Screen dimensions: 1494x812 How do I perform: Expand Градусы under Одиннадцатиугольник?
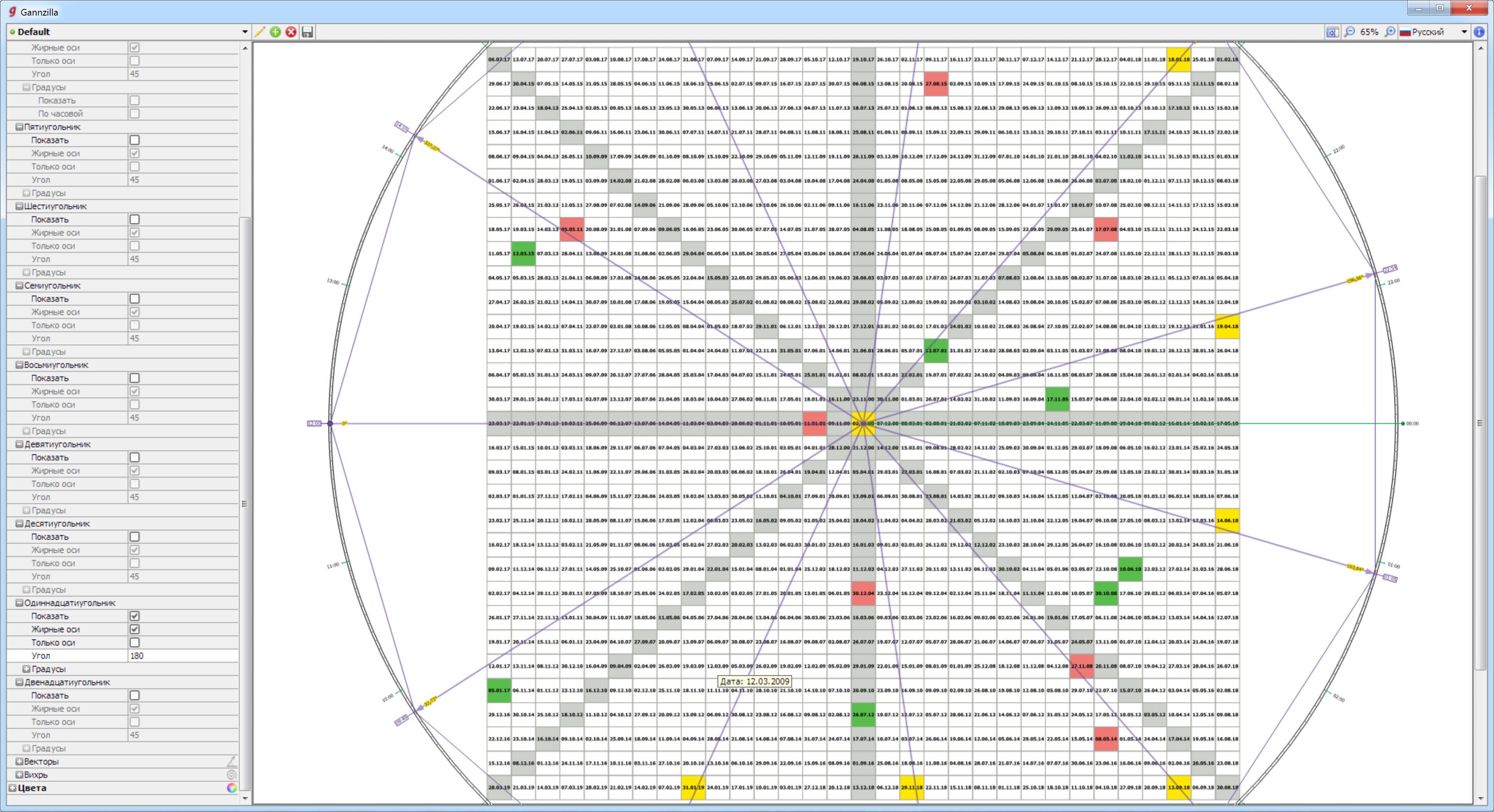point(26,669)
